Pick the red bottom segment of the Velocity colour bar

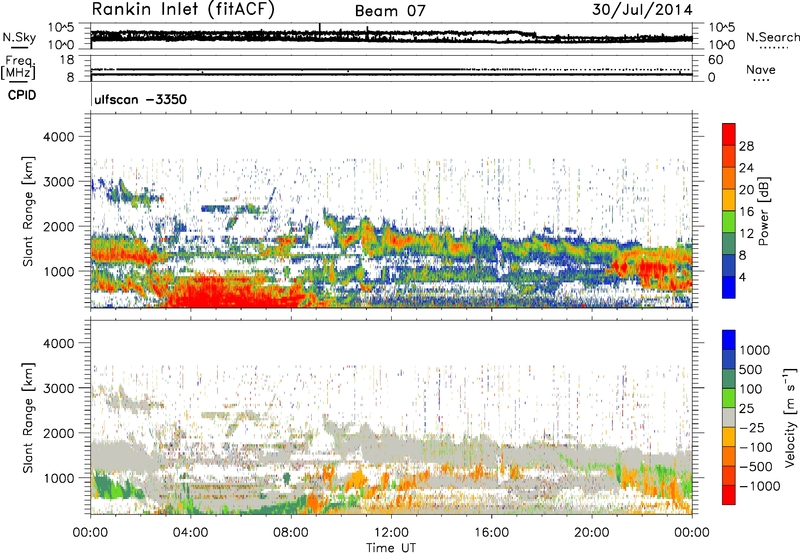tap(729, 495)
